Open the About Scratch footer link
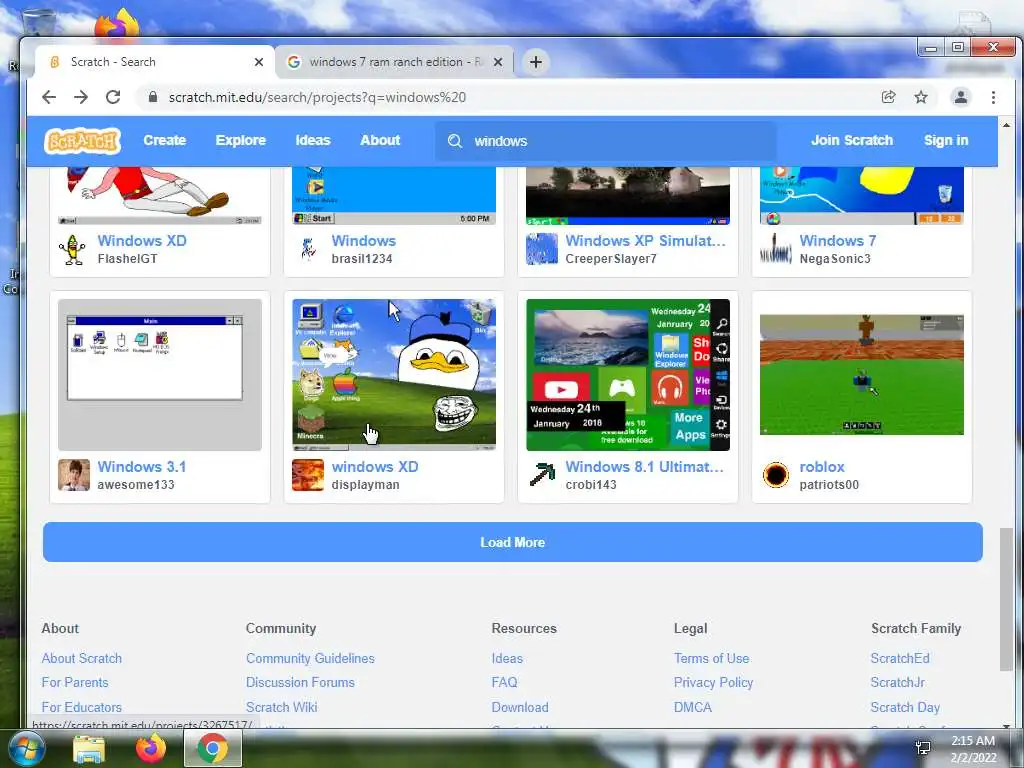The image size is (1024, 768). point(82,658)
